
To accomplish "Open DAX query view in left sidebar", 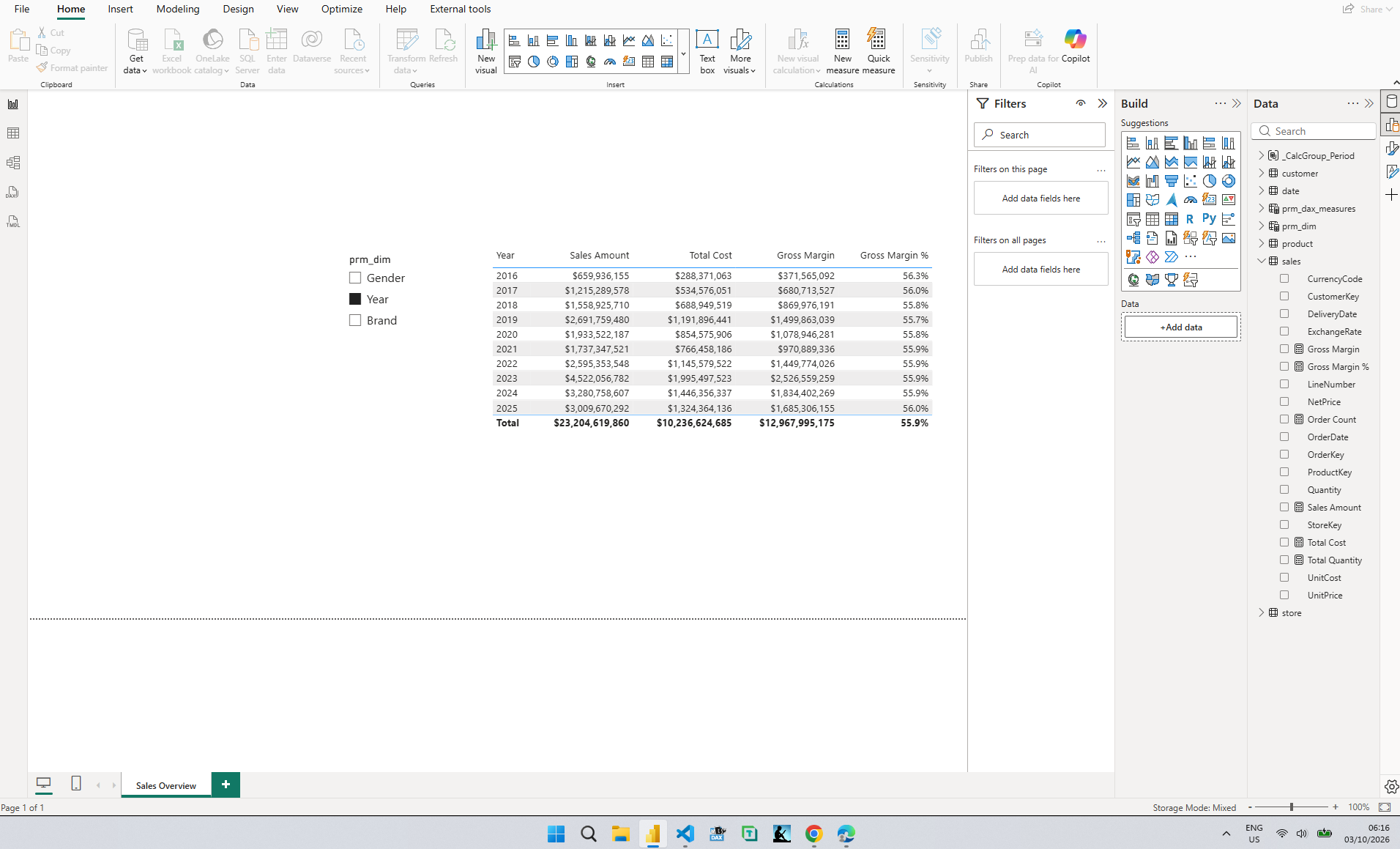I will (13, 192).
